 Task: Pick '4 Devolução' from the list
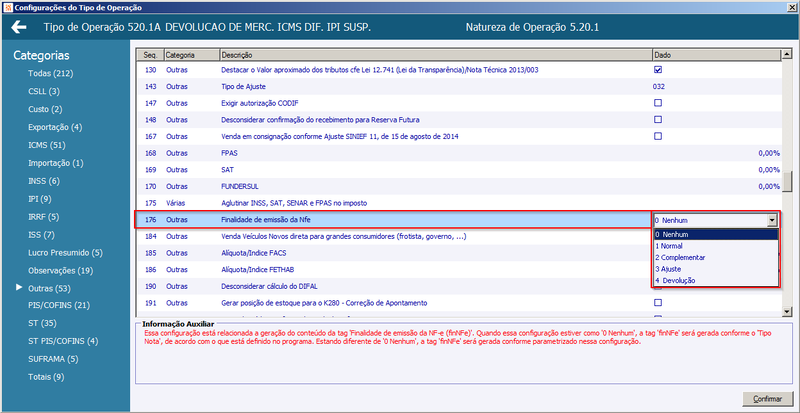pos(716,280)
